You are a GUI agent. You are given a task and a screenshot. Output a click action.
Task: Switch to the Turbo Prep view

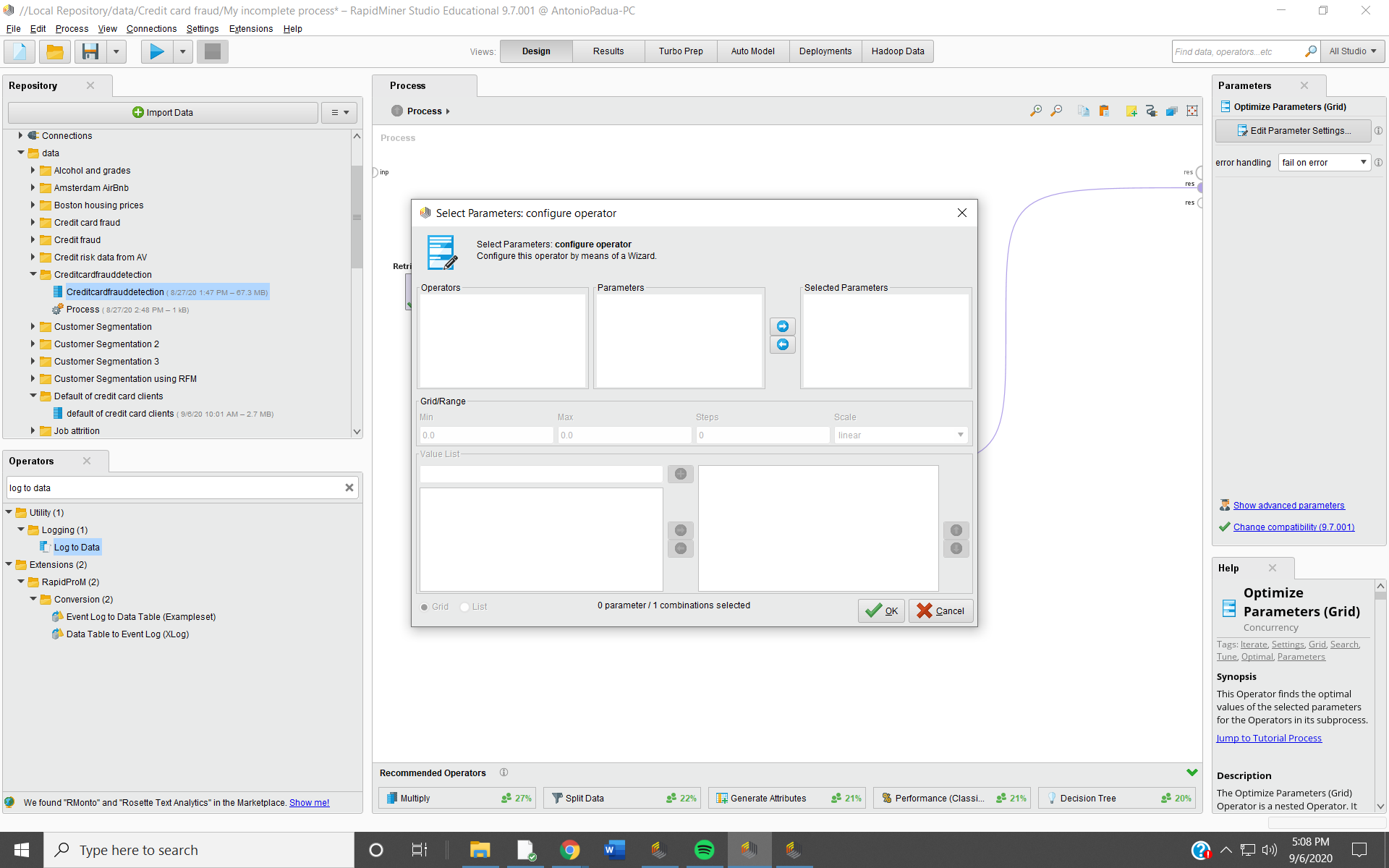pyautogui.click(x=681, y=51)
